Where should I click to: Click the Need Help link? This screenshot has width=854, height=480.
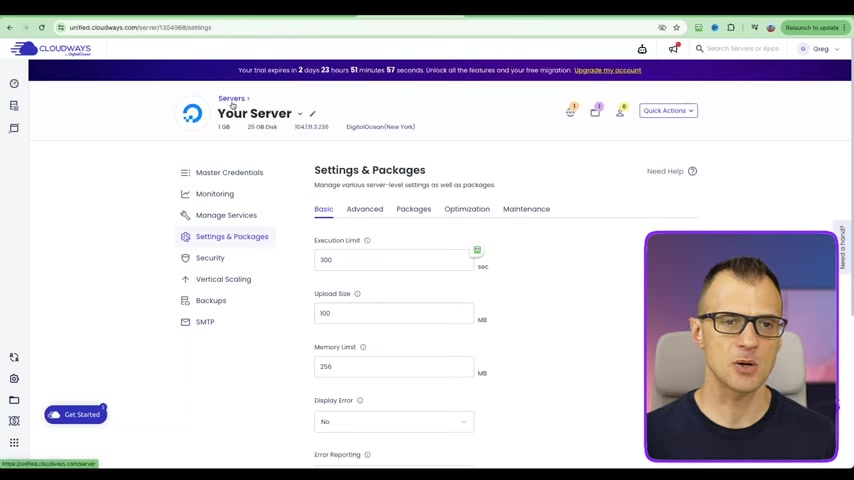(x=665, y=171)
